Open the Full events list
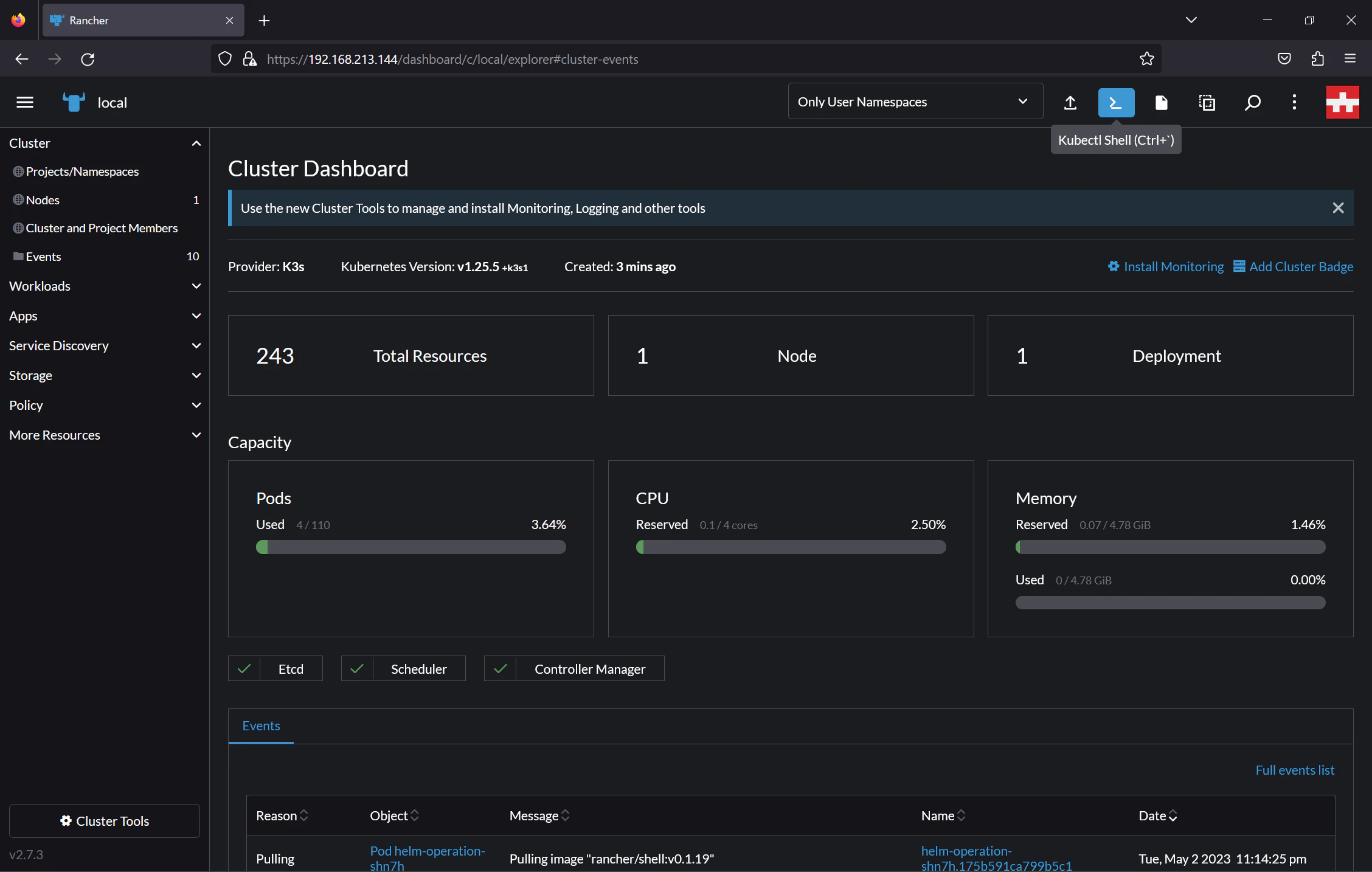The height and width of the screenshot is (872, 1372). (1295, 770)
